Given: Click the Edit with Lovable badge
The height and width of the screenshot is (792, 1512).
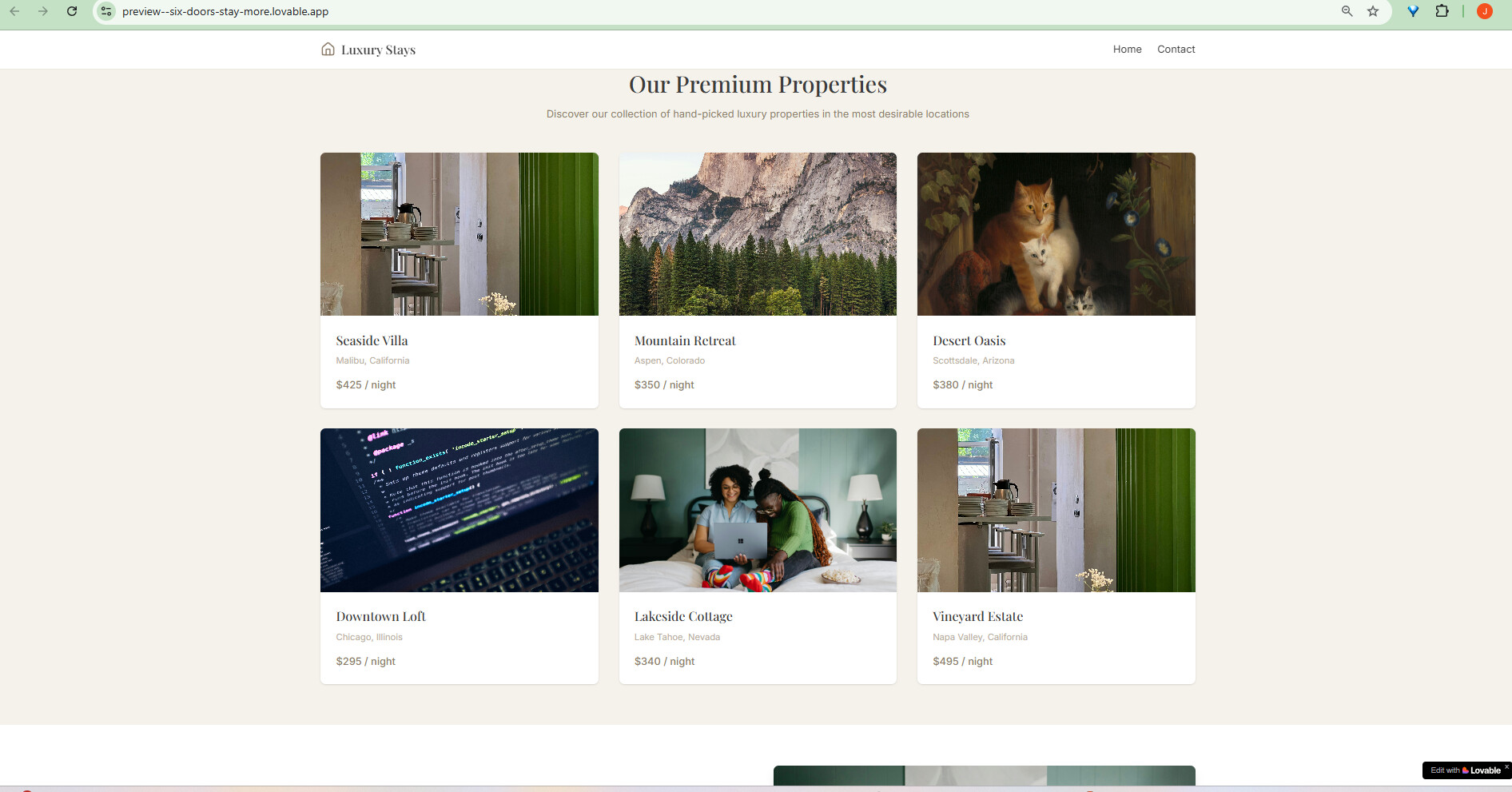Looking at the screenshot, I should tap(1466, 770).
